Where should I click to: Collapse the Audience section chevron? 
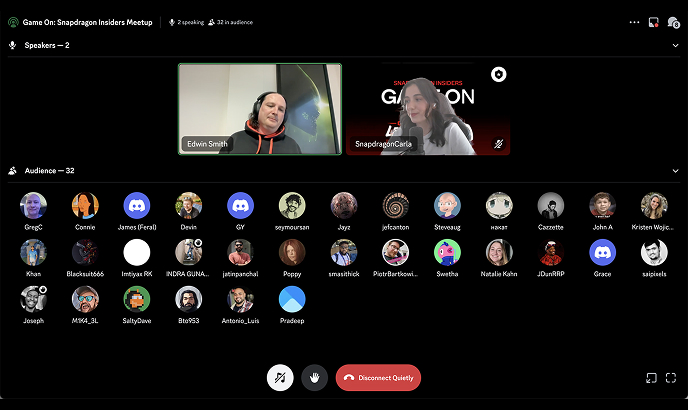pyautogui.click(x=675, y=171)
